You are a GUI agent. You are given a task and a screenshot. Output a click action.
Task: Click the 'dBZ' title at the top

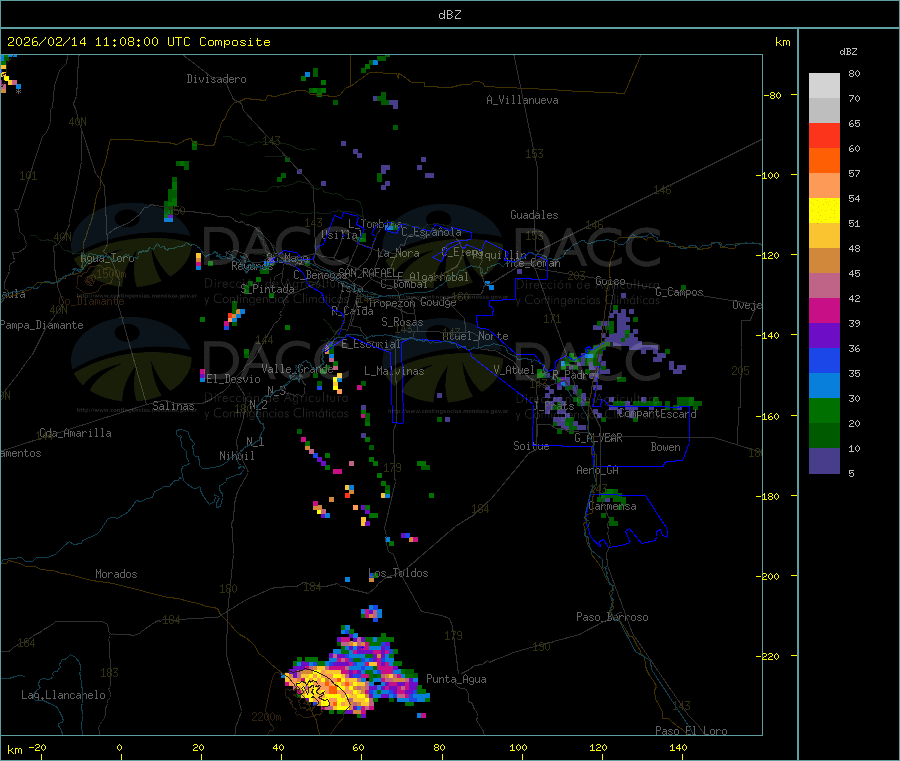coord(449,14)
